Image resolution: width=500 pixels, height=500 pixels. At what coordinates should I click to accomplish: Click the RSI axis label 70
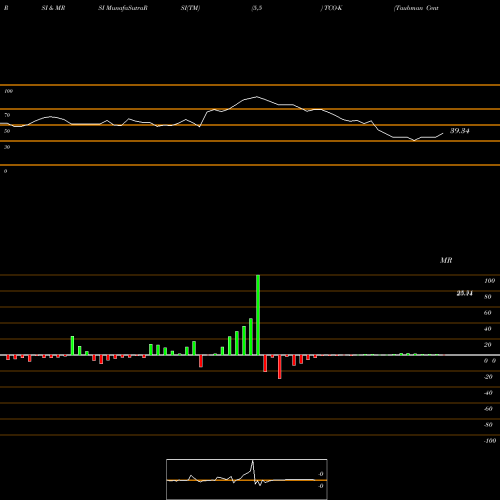pyautogui.click(x=7, y=115)
